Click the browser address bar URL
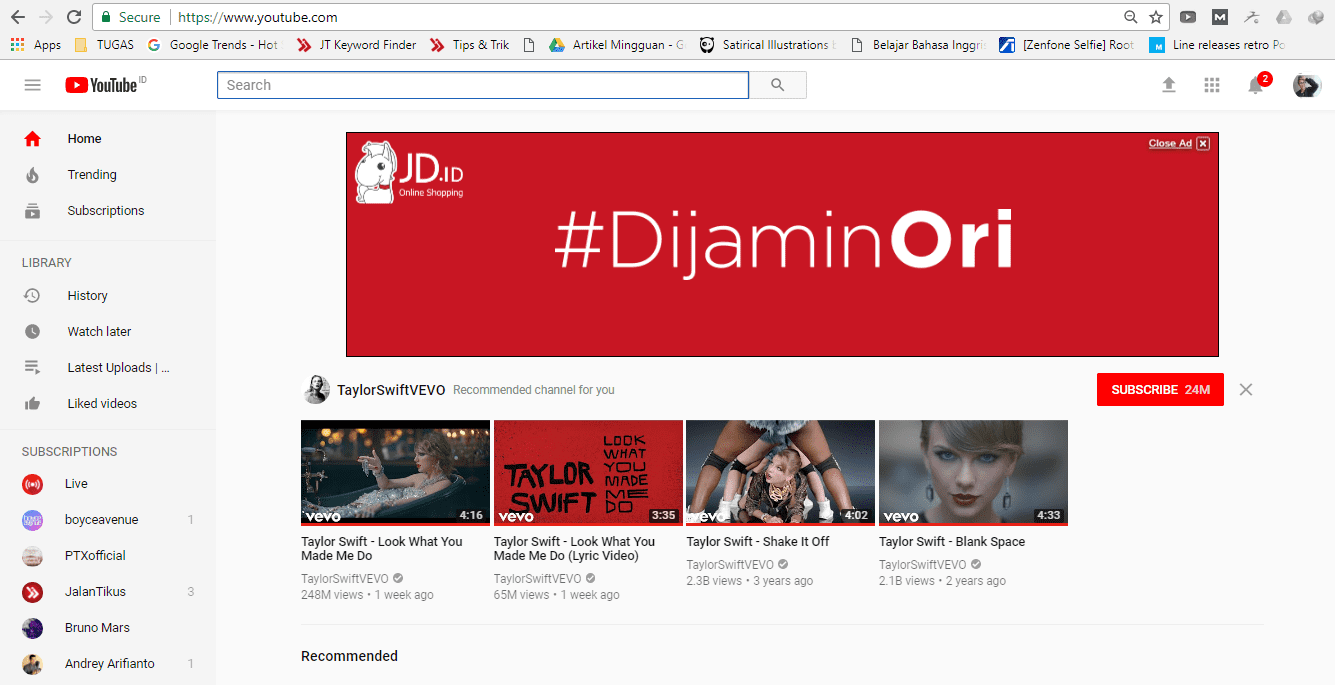Viewport: 1335px width, 685px height. coord(257,17)
